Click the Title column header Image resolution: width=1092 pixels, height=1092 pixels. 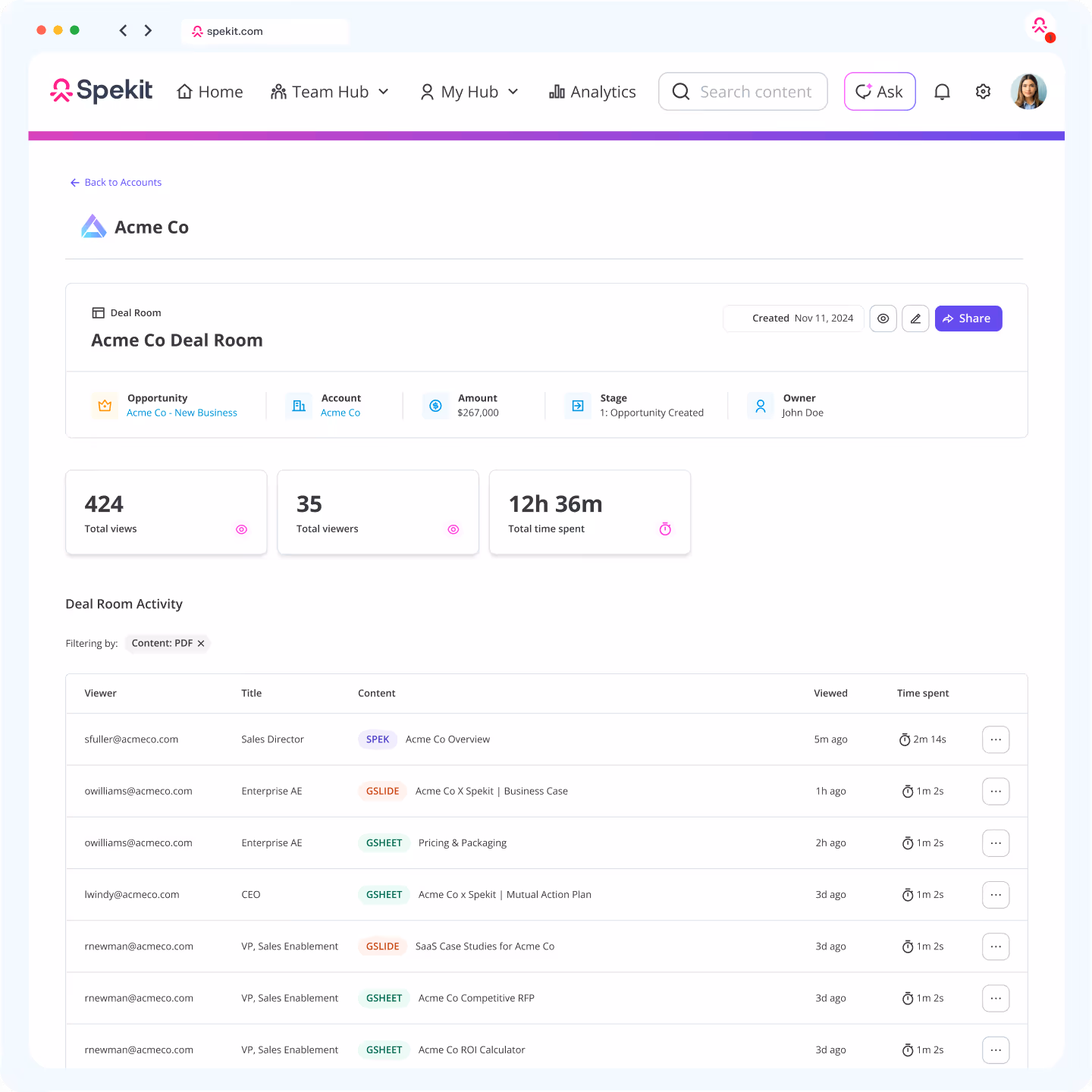click(252, 693)
